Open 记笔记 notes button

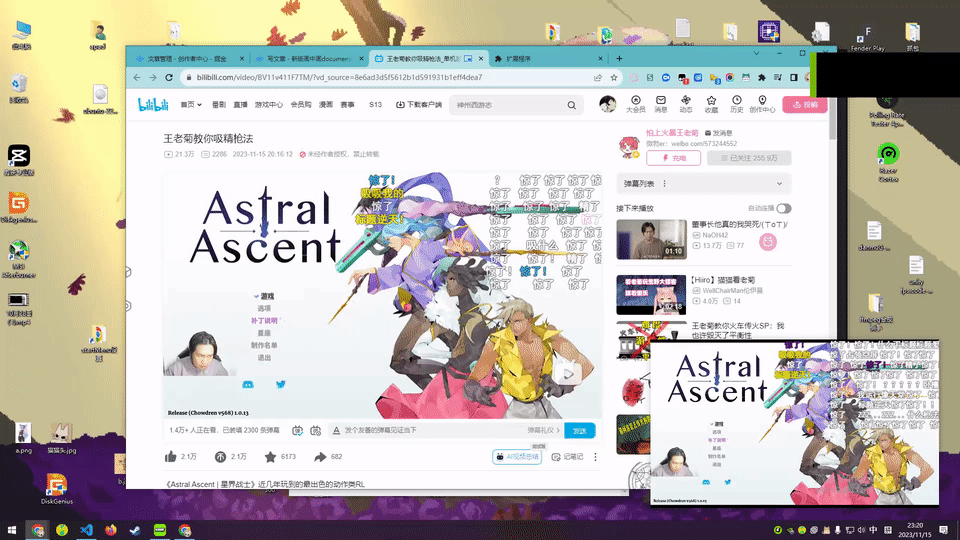pyautogui.click(x=568, y=457)
